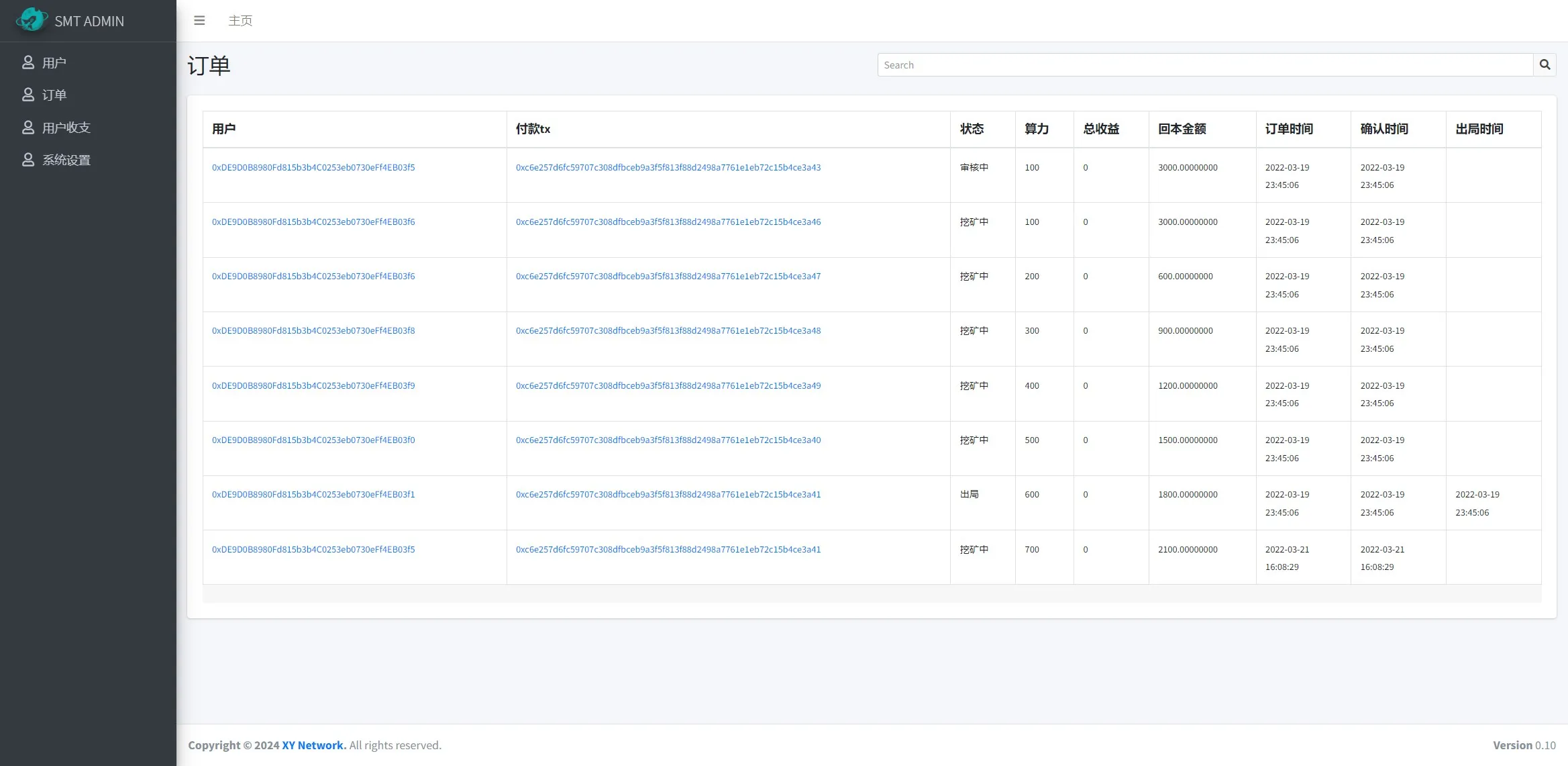The height and width of the screenshot is (766, 1568).
Task: Click the person icon beside 系统设置
Action: [x=28, y=160]
